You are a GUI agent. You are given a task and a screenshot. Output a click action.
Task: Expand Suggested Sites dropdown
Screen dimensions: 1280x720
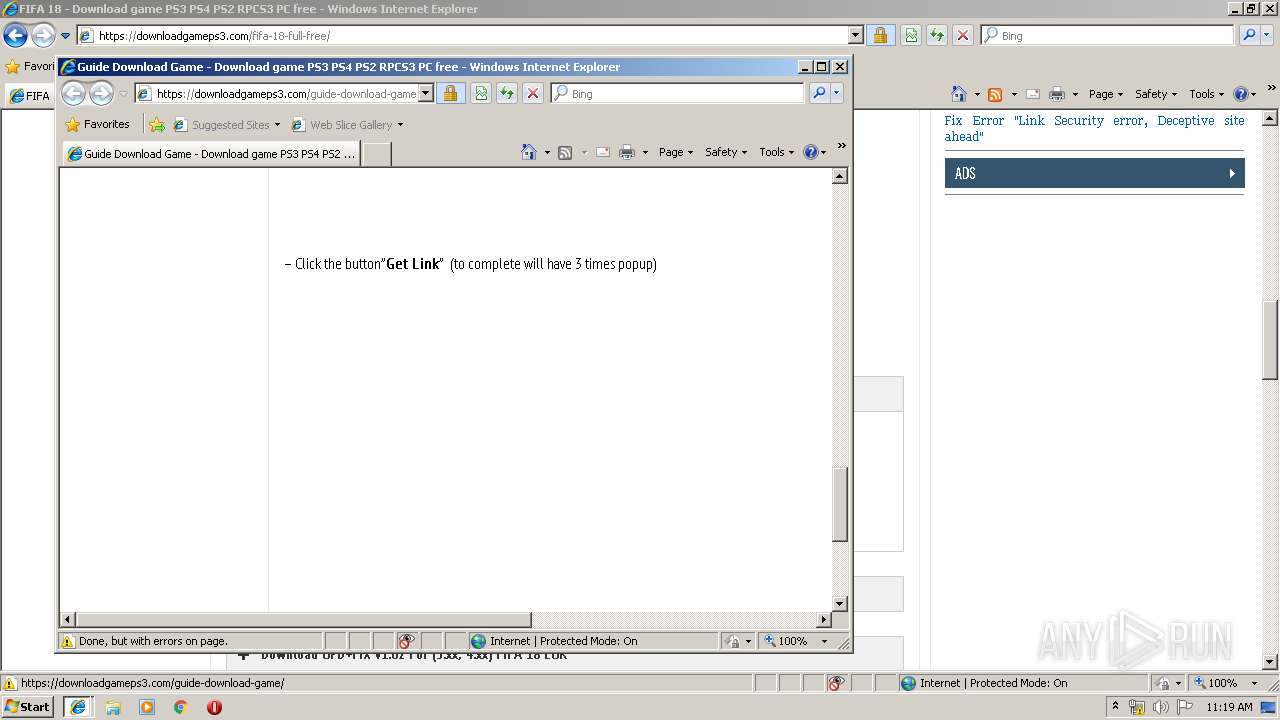[x=277, y=125]
